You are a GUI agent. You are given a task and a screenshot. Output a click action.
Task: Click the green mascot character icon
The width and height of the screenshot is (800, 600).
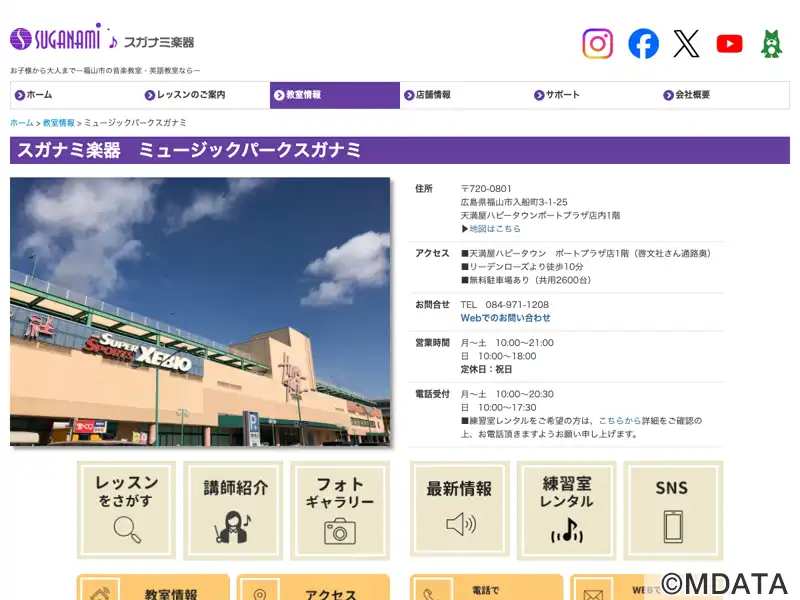coord(771,44)
